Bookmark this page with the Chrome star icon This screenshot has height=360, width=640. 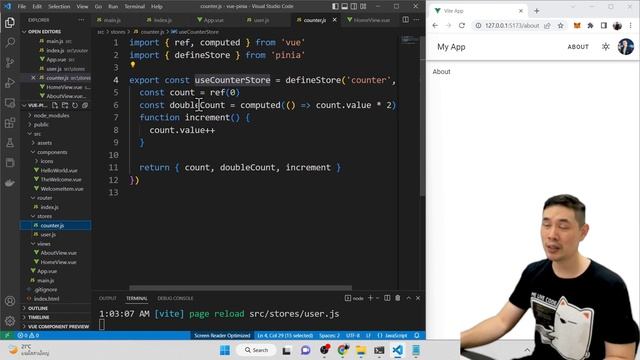point(560,25)
